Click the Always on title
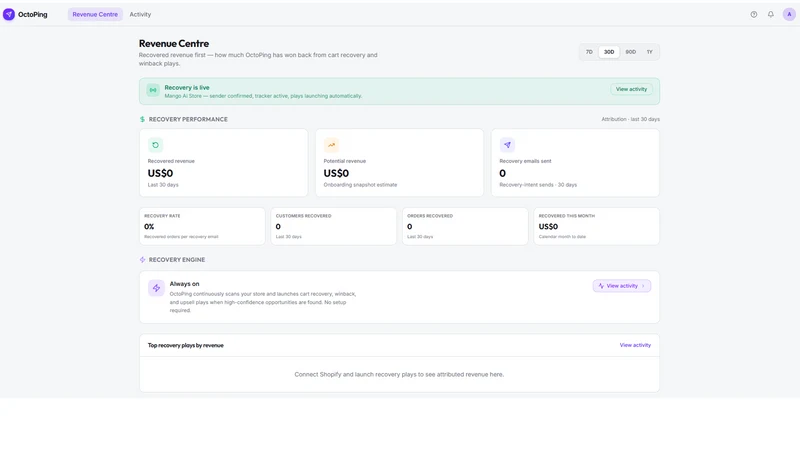 tap(184, 284)
